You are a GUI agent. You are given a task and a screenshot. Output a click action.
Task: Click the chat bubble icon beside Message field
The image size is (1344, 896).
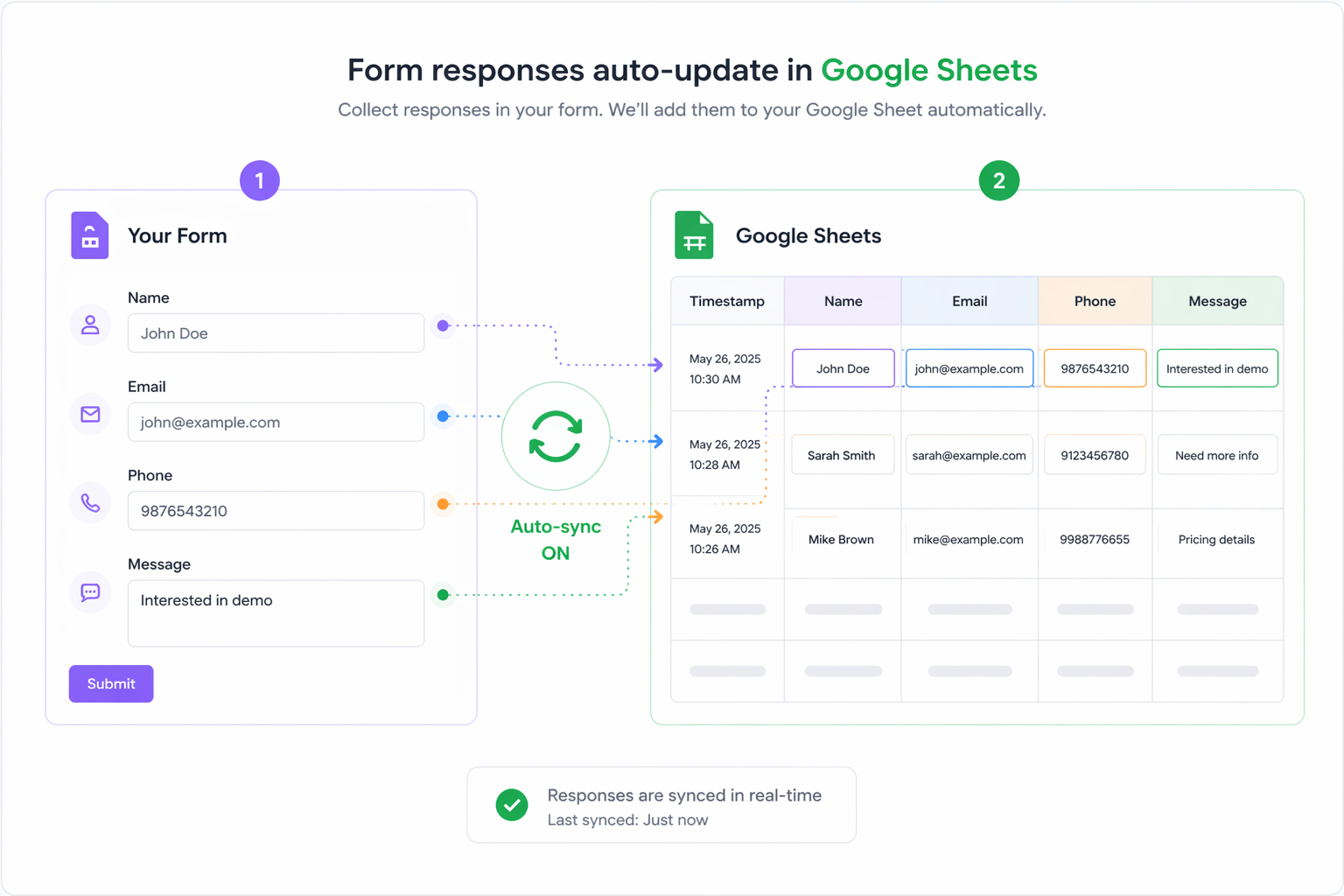point(90,592)
